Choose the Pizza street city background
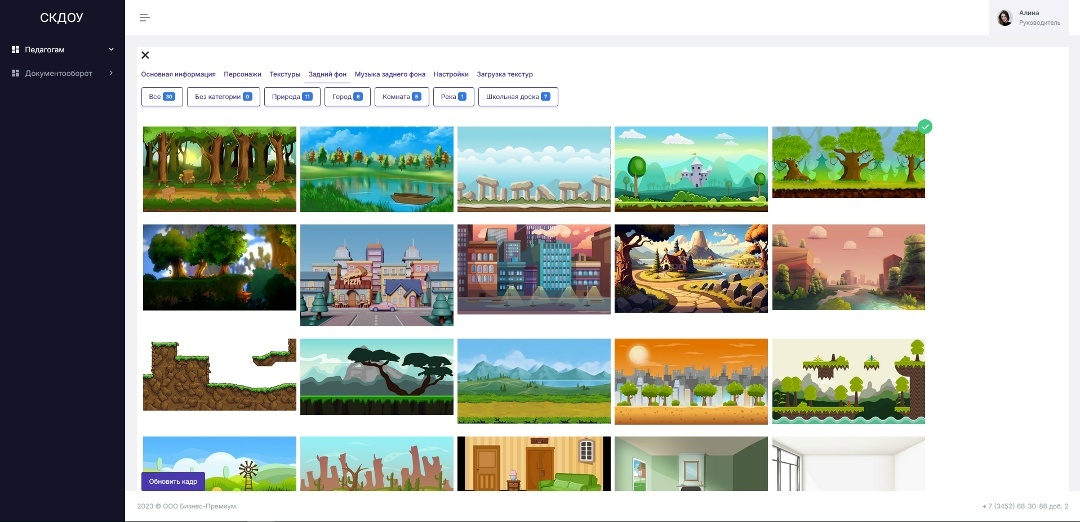The image size is (1080, 522). point(377,275)
